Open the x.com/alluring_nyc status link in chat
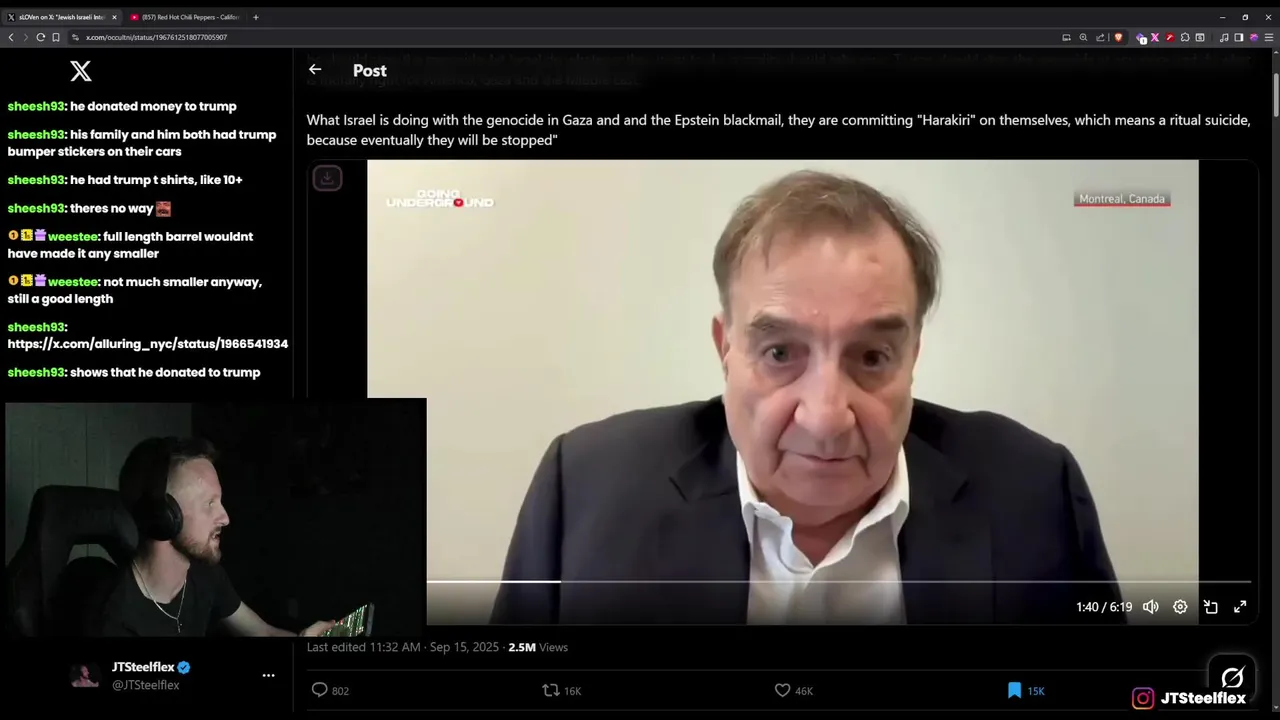Image resolution: width=1280 pixels, height=720 pixels. click(x=148, y=344)
